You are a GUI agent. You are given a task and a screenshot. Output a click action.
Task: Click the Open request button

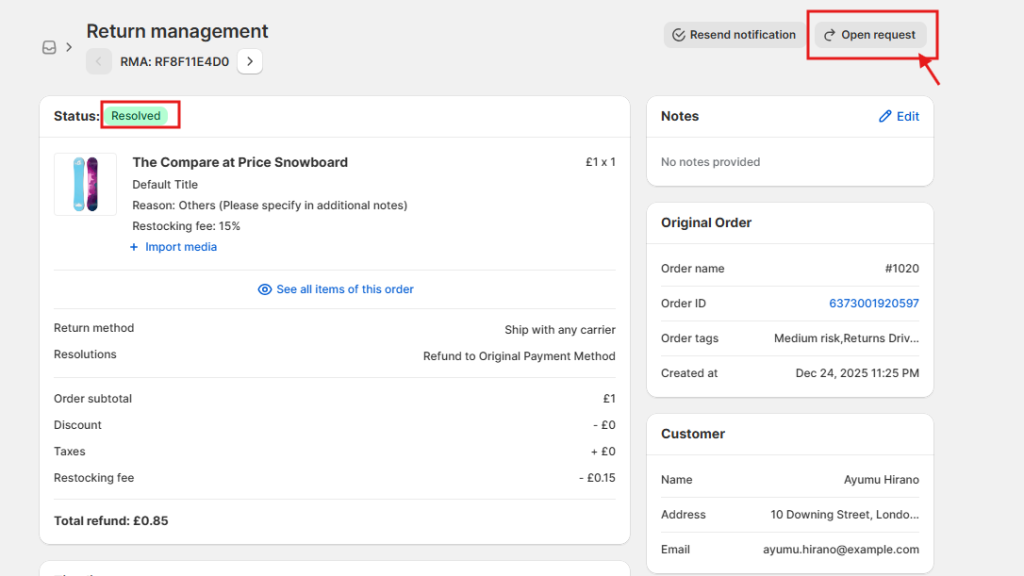click(x=874, y=34)
